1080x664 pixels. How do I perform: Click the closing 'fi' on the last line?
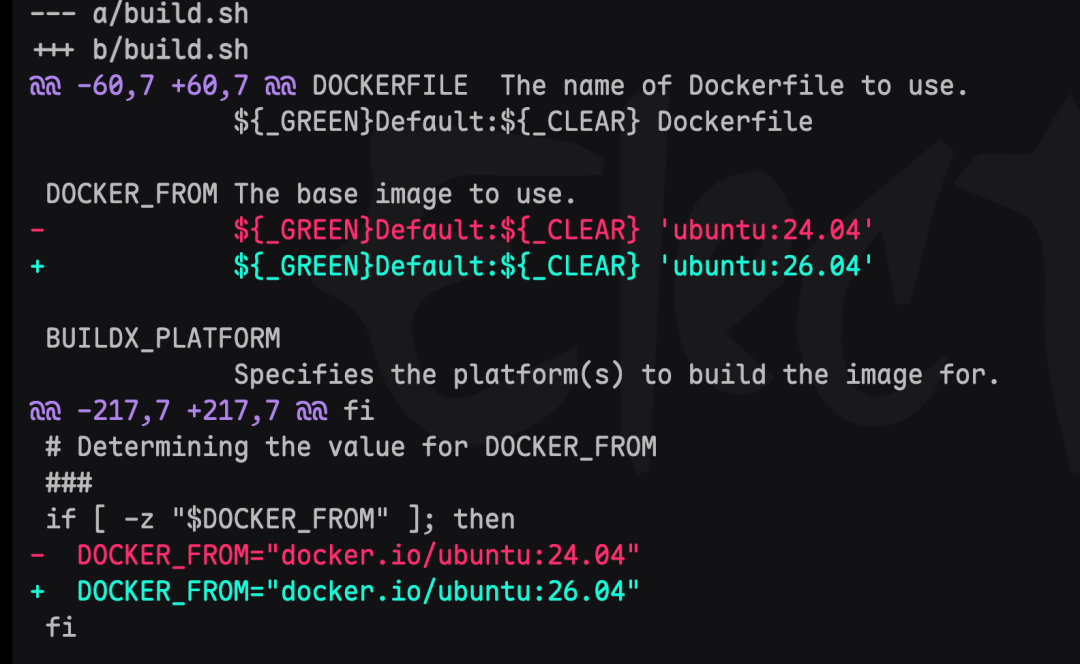pyautogui.click(x=61, y=627)
